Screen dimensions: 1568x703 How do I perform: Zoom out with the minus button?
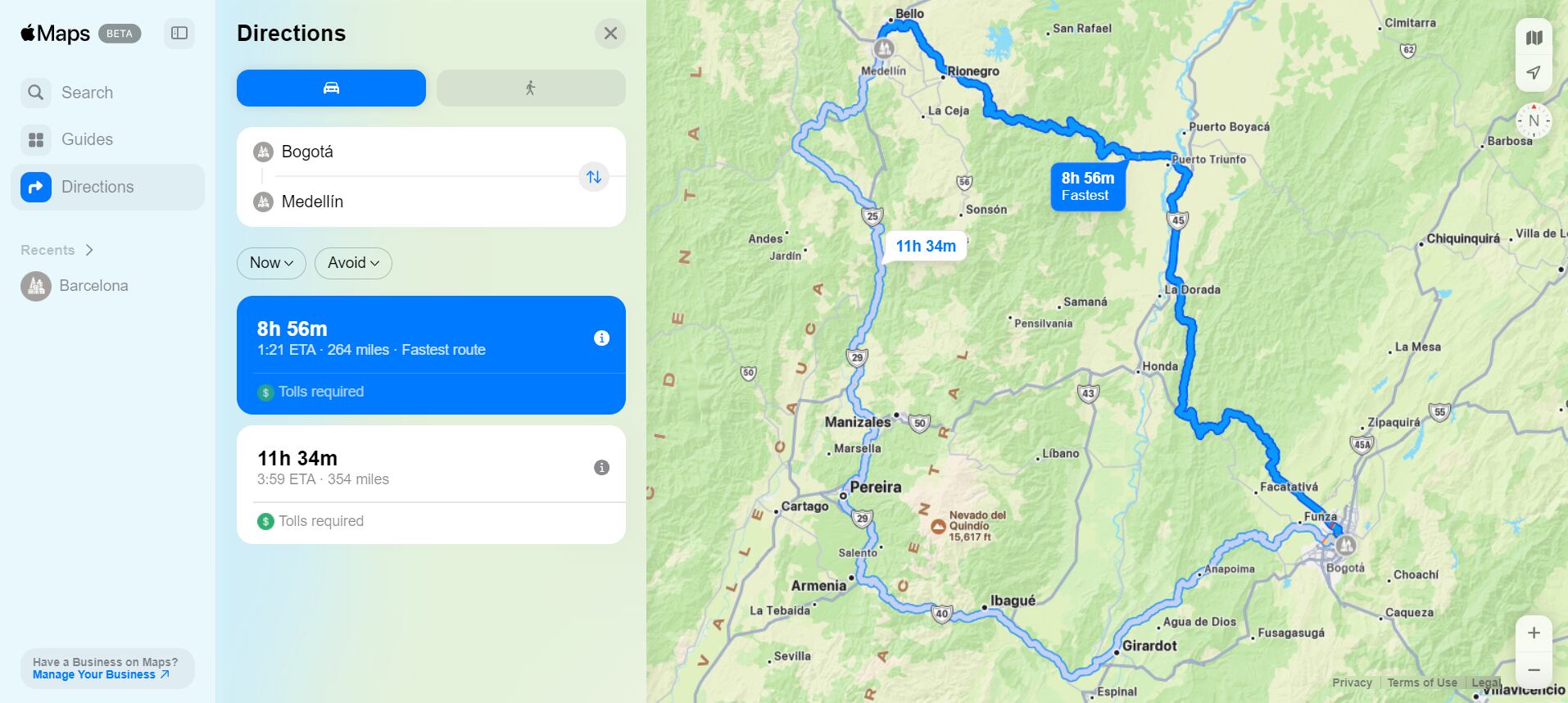tap(1534, 669)
